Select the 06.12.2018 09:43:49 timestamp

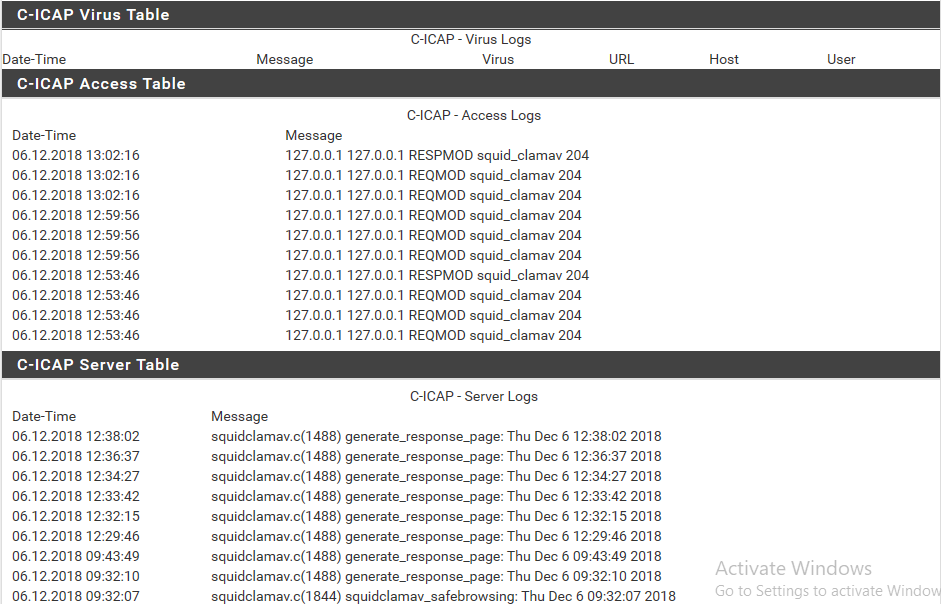pos(76,557)
